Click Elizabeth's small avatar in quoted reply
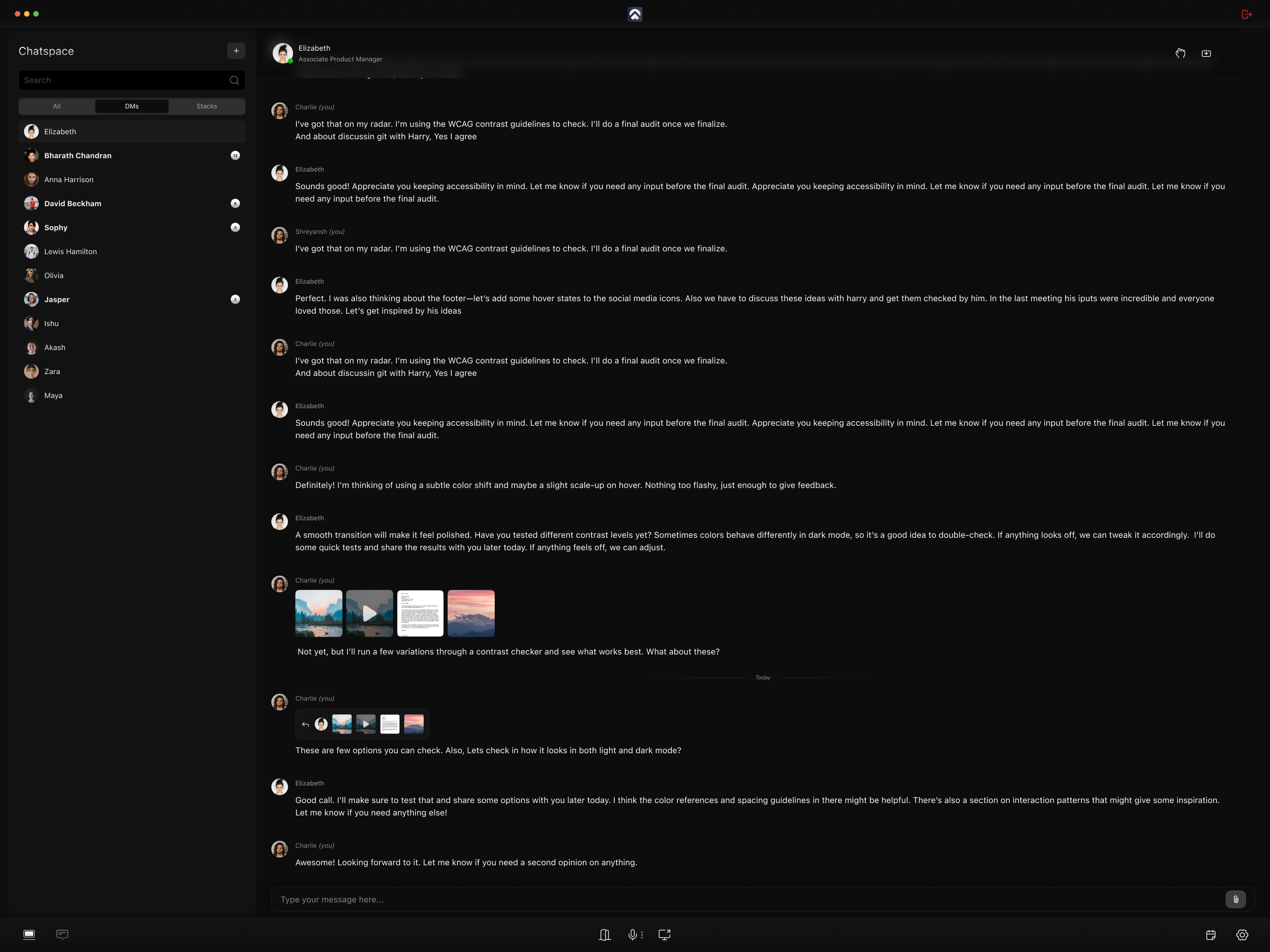The image size is (1270, 952). tap(322, 724)
